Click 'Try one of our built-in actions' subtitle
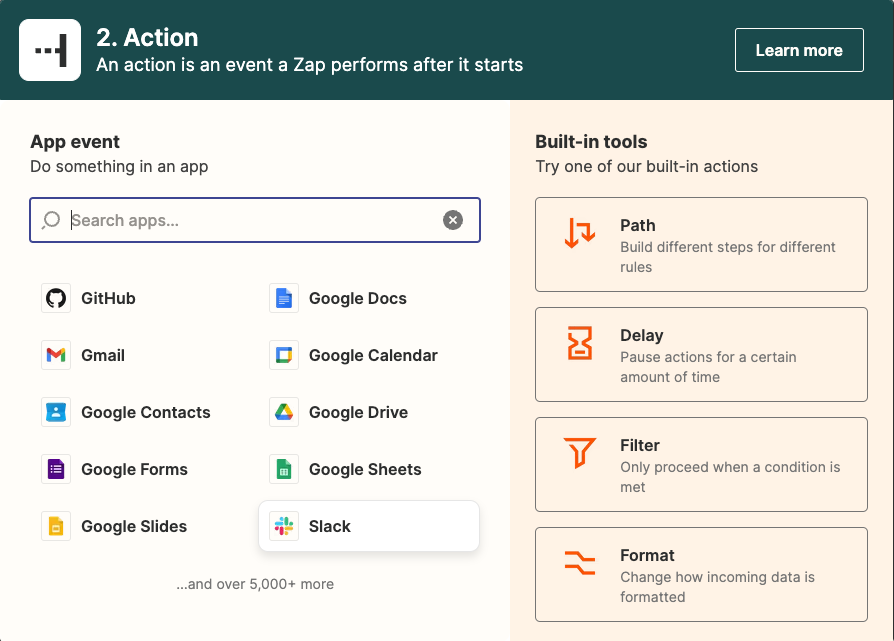894x641 pixels. click(647, 167)
